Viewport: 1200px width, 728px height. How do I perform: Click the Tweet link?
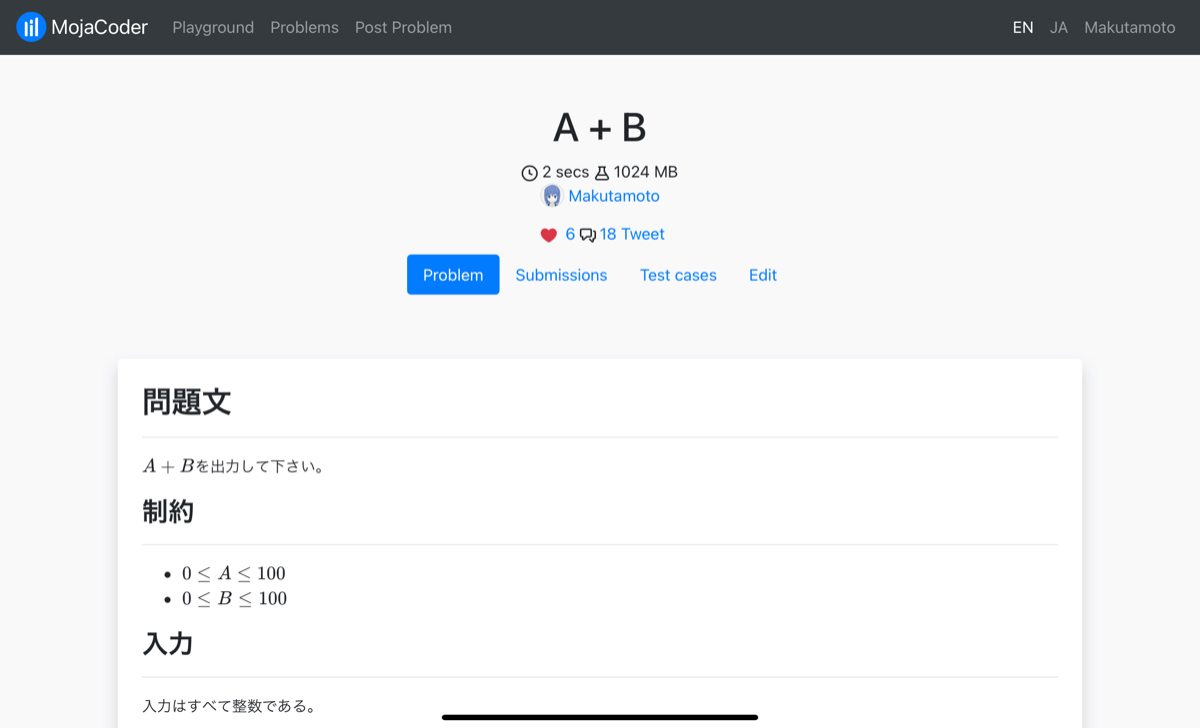[x=642, y=234]
